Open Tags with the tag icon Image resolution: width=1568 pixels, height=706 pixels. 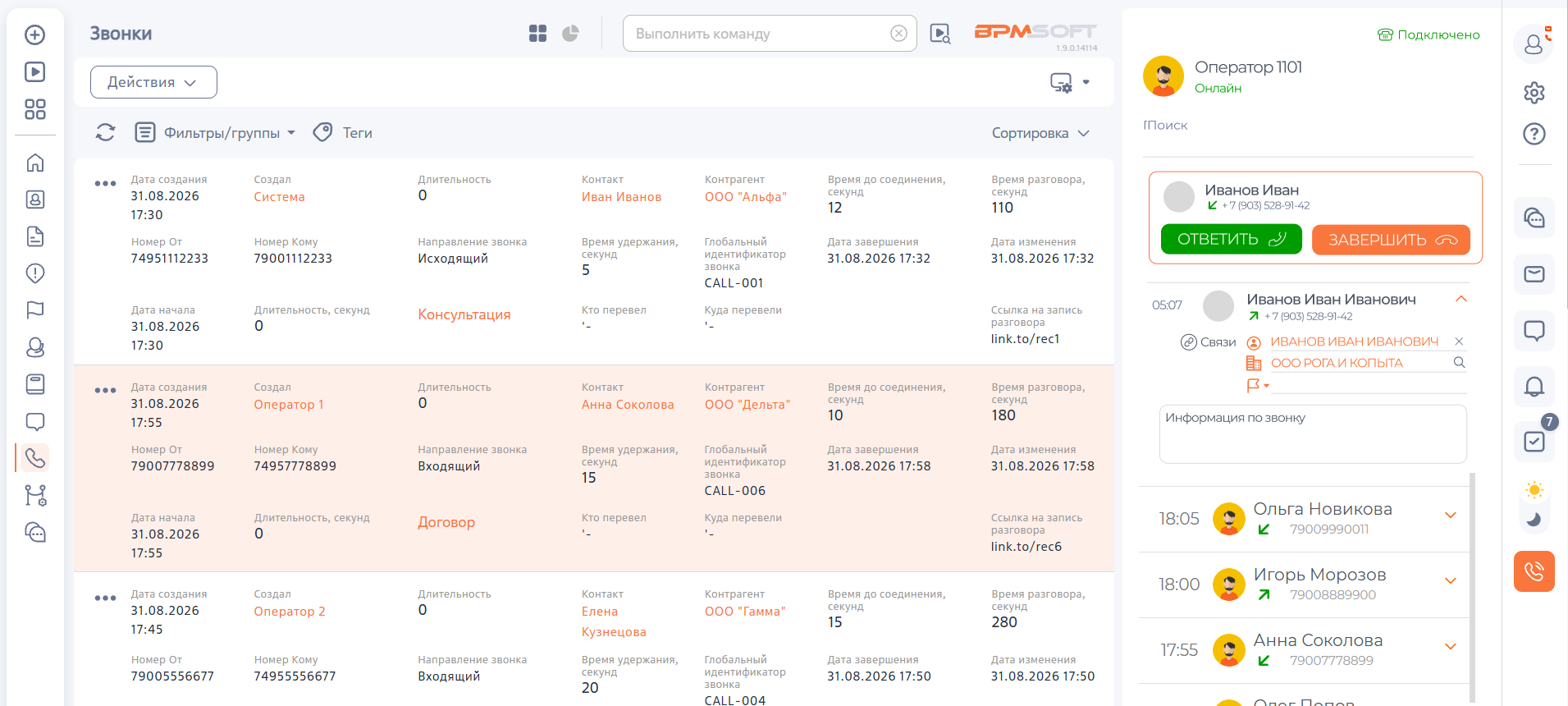click(322, 132)
